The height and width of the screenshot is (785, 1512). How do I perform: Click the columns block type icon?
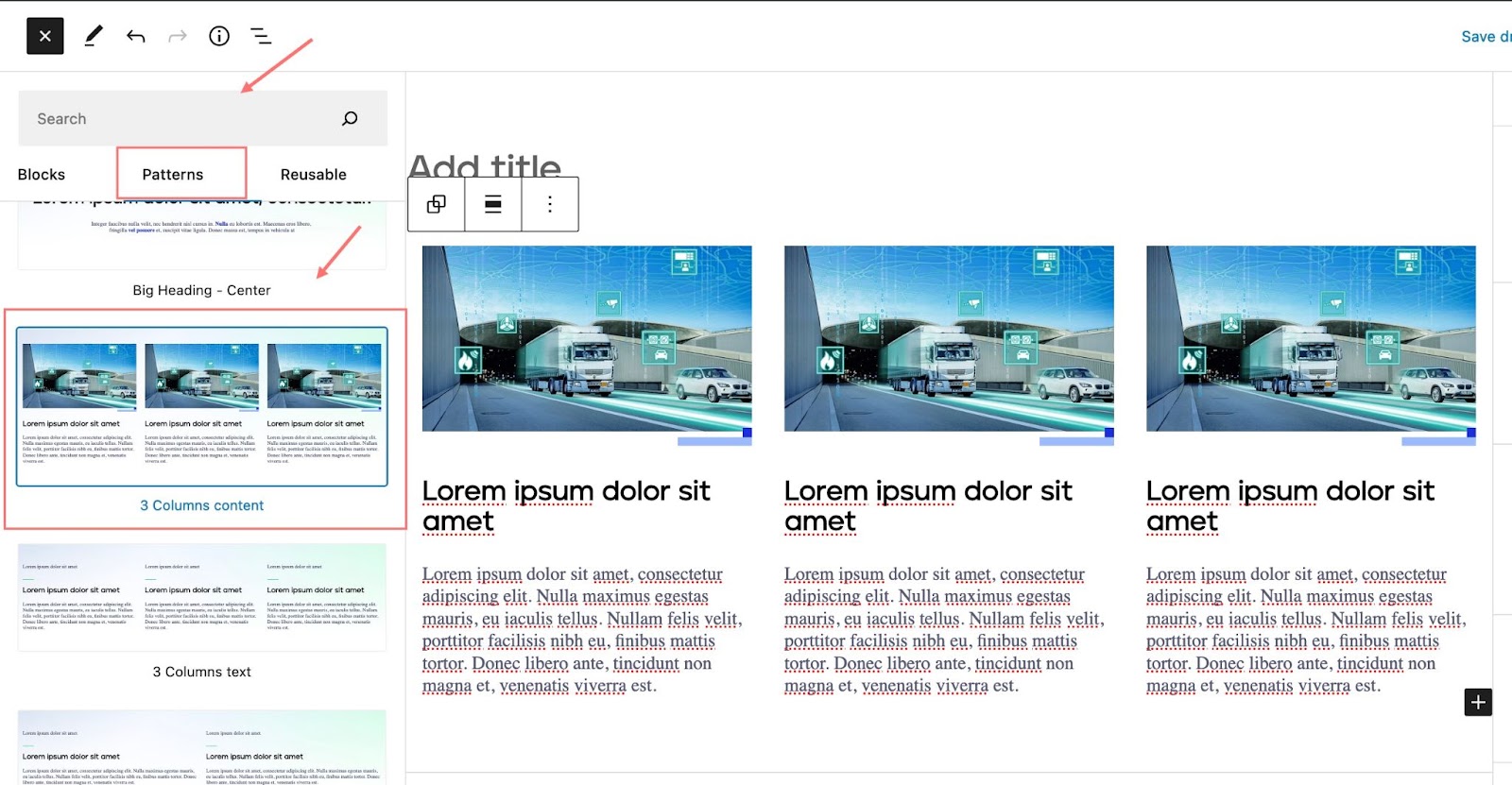click(437, 204)
